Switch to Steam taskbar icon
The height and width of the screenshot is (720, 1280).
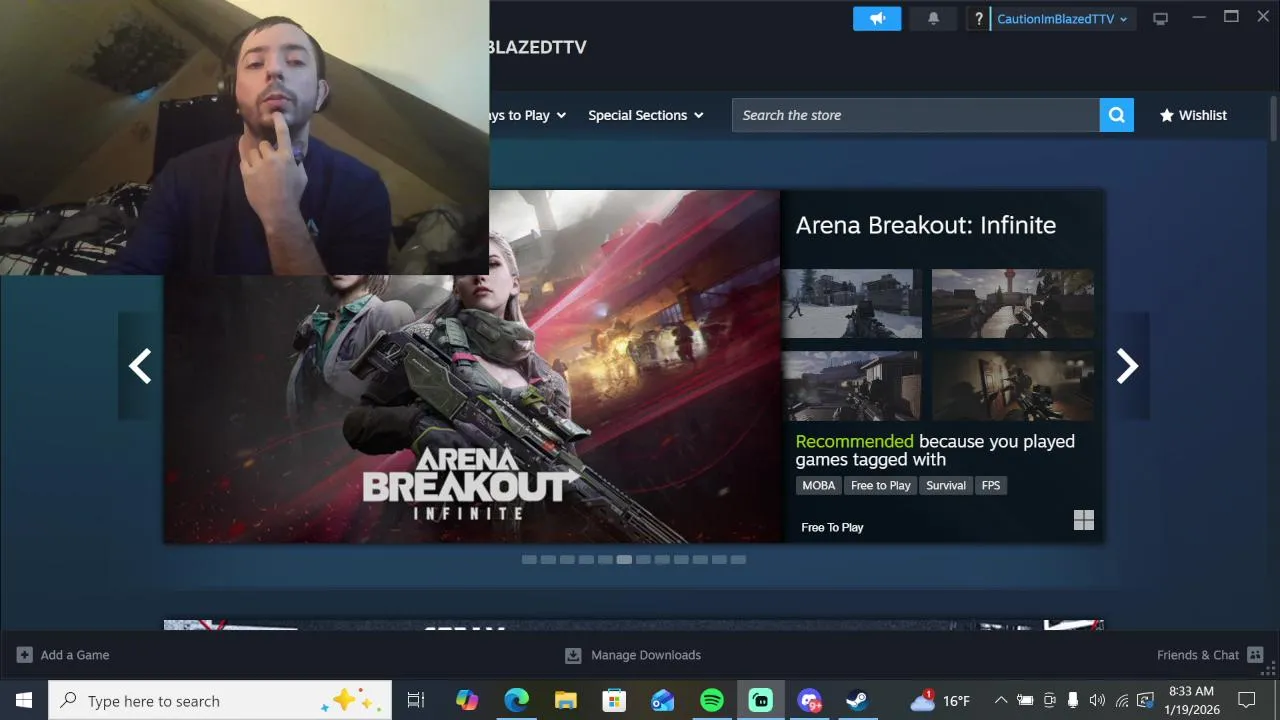pyautogui.click(x=858, y=700)
